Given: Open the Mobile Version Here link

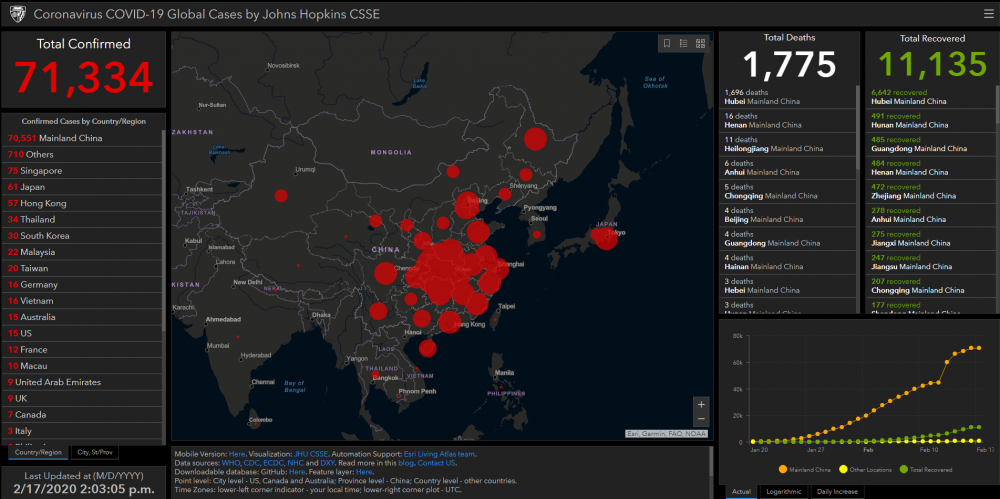Looking at the screenshot, I should tap(237, 454).
